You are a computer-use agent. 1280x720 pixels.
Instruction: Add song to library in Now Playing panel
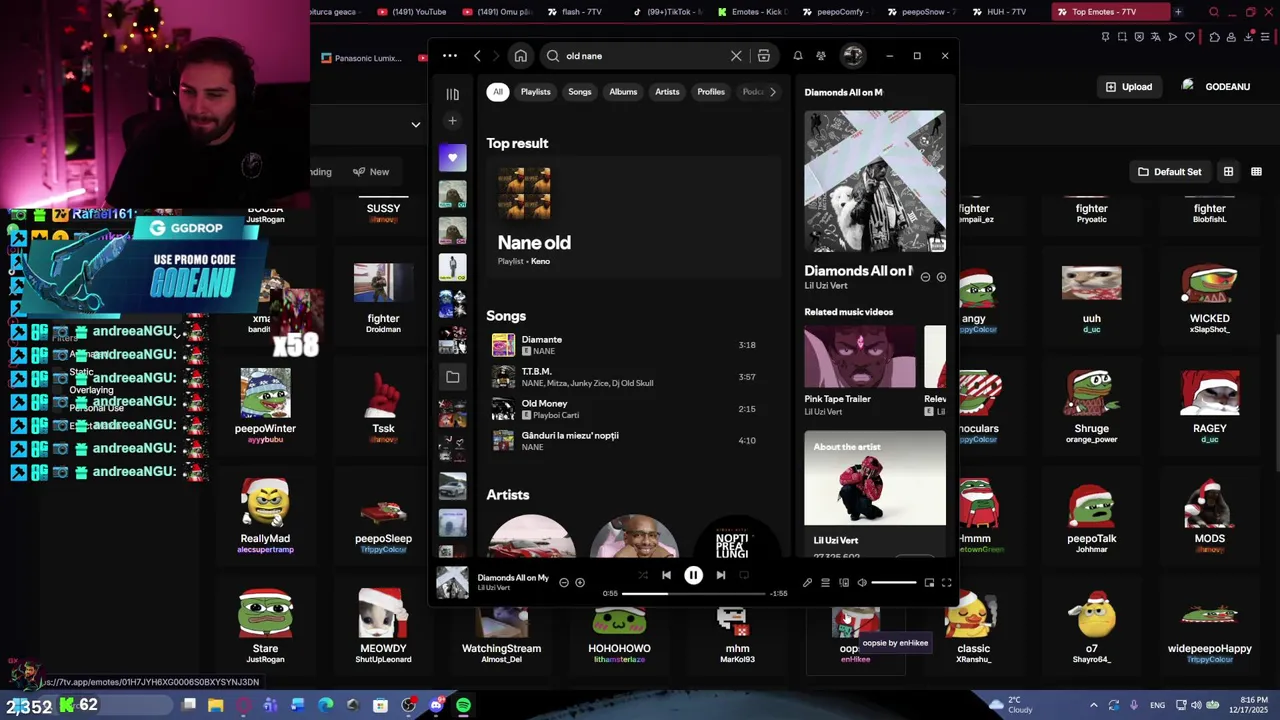click(x=941, y=277)
